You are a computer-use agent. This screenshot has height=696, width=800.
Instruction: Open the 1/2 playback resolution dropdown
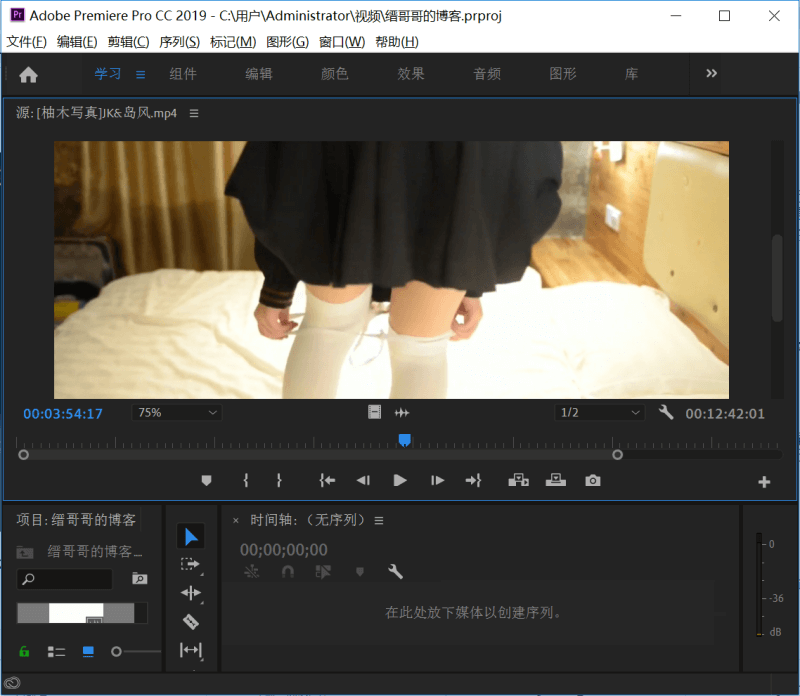coord(600,413)
